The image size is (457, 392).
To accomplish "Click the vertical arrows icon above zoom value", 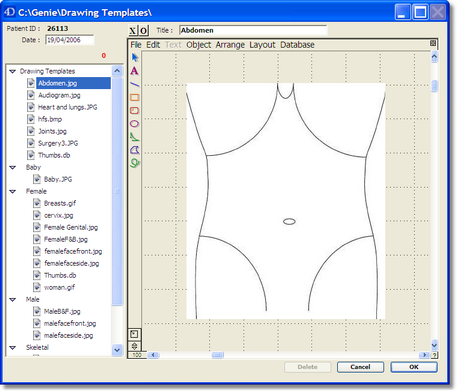I will [x=134, y=346].
